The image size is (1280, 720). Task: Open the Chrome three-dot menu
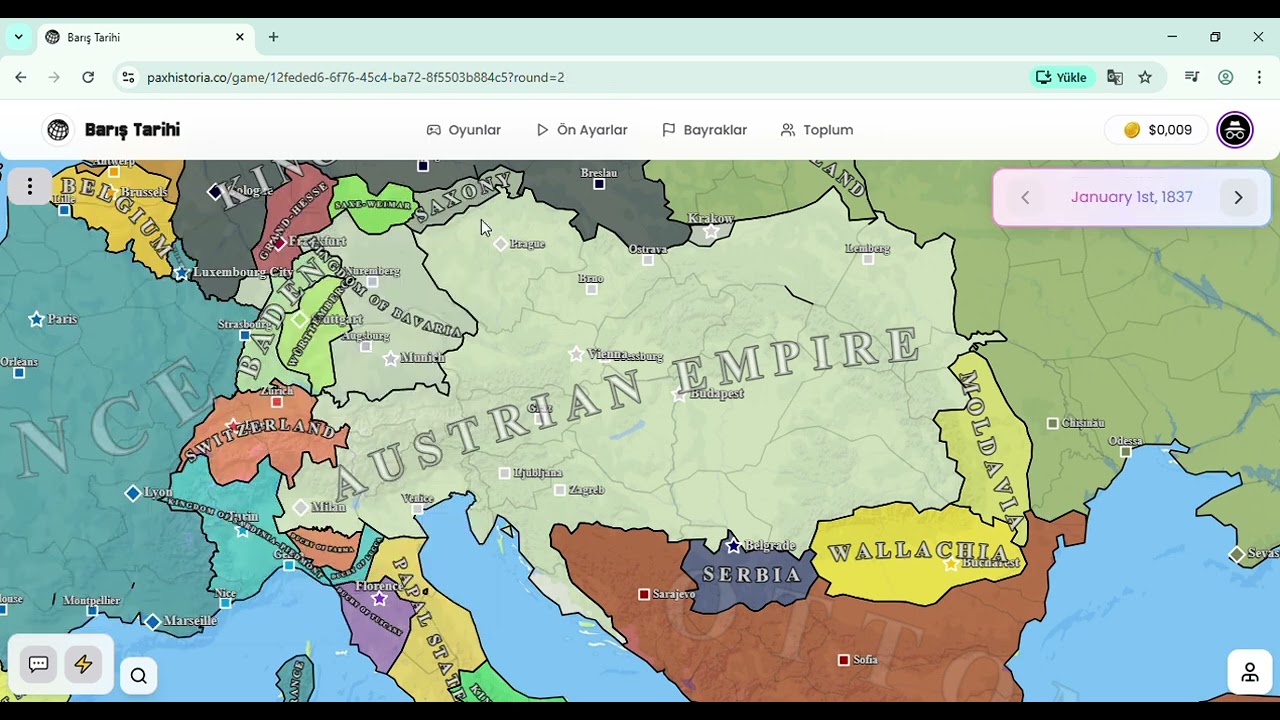tap(1258, 77)
